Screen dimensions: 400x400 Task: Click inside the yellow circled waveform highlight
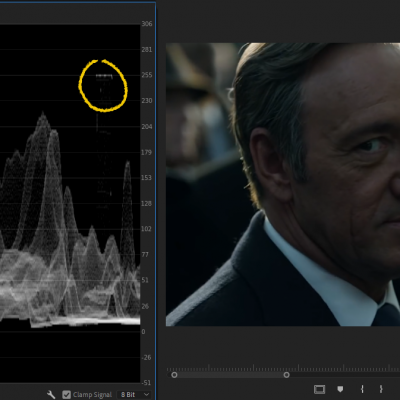[x=103, y=86]
